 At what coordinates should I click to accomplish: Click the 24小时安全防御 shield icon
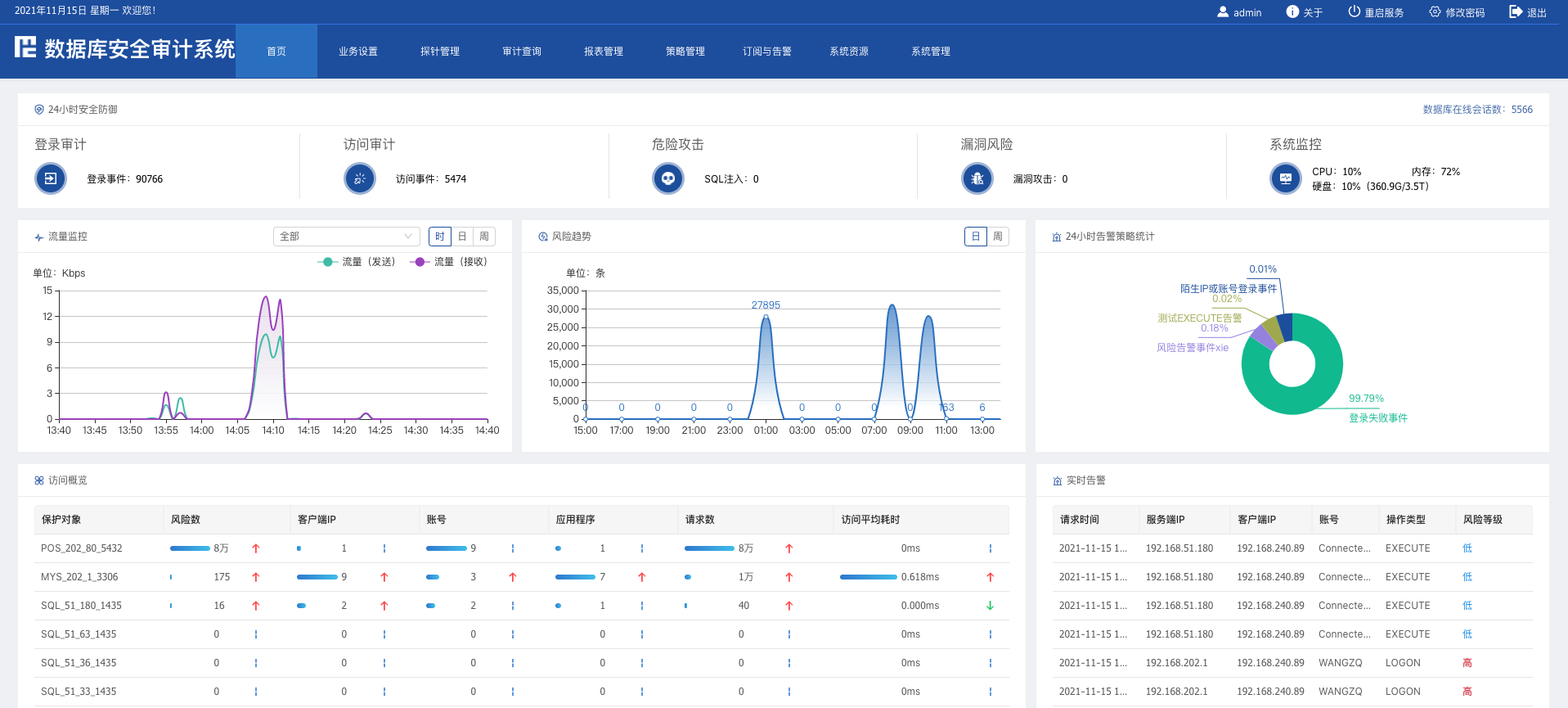tap(39, 110)
